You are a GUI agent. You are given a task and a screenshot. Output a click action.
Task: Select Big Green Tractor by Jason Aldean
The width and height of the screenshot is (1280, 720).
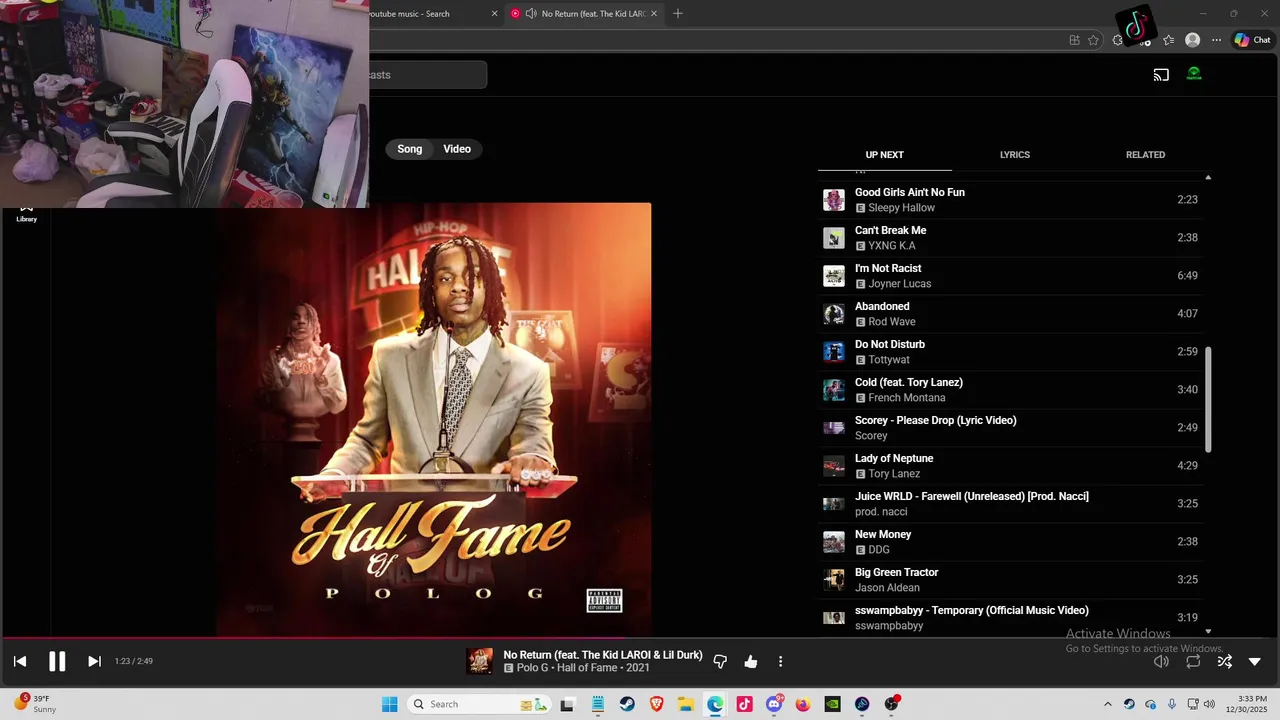pos(1010,580)
